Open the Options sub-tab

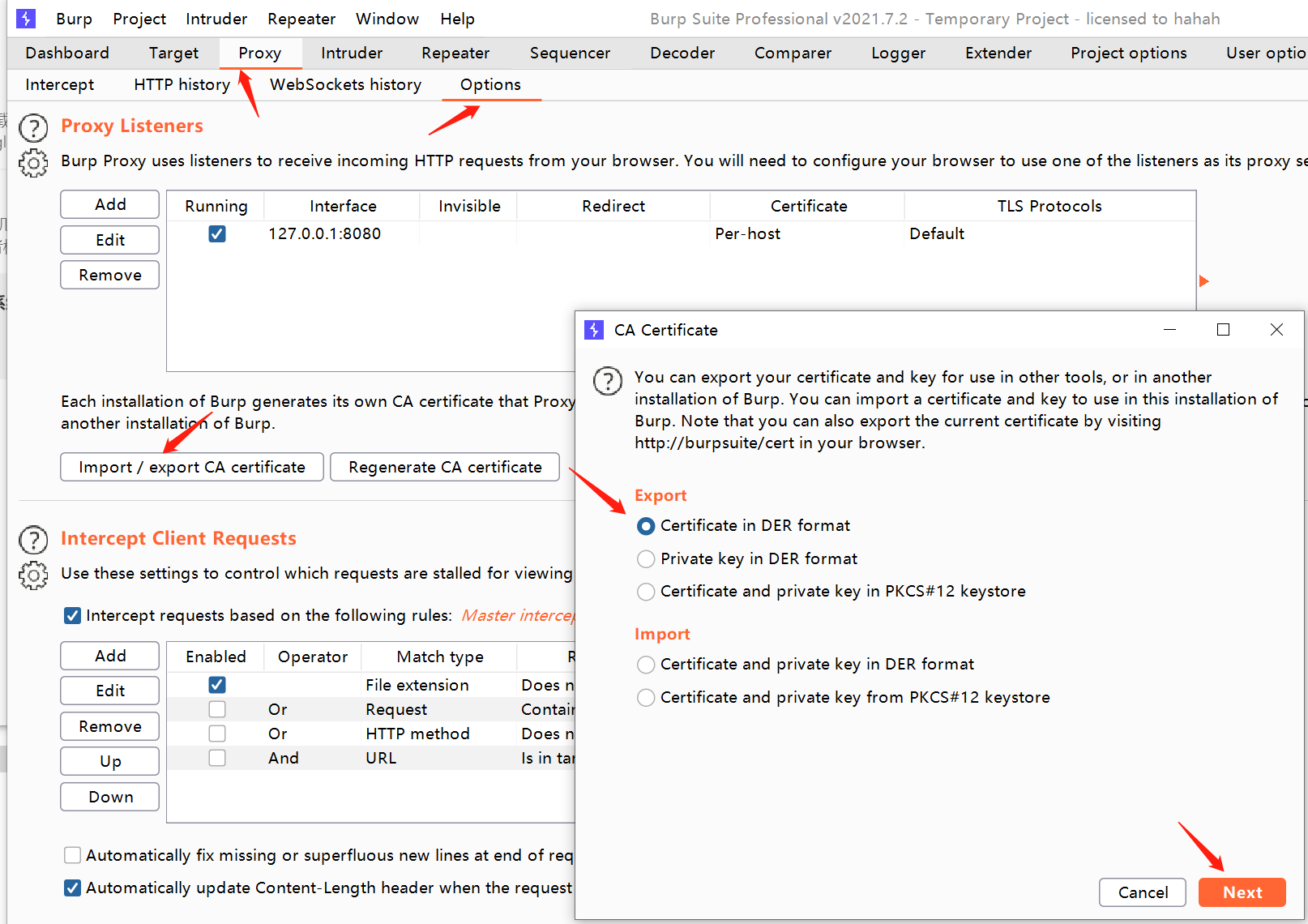[491, 84]
